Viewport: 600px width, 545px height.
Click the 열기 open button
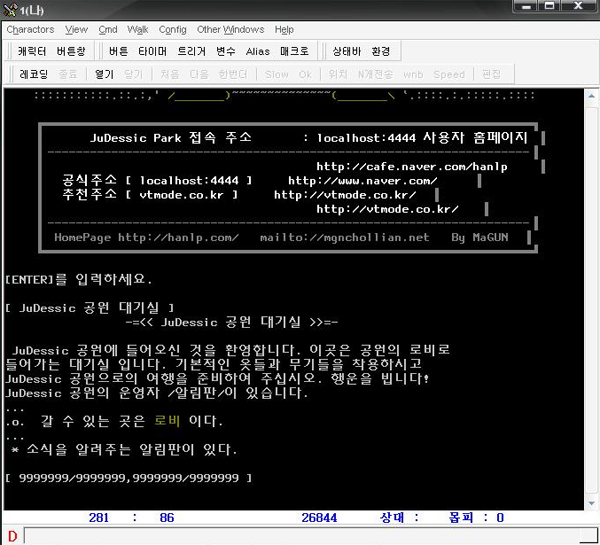point(104,74)
